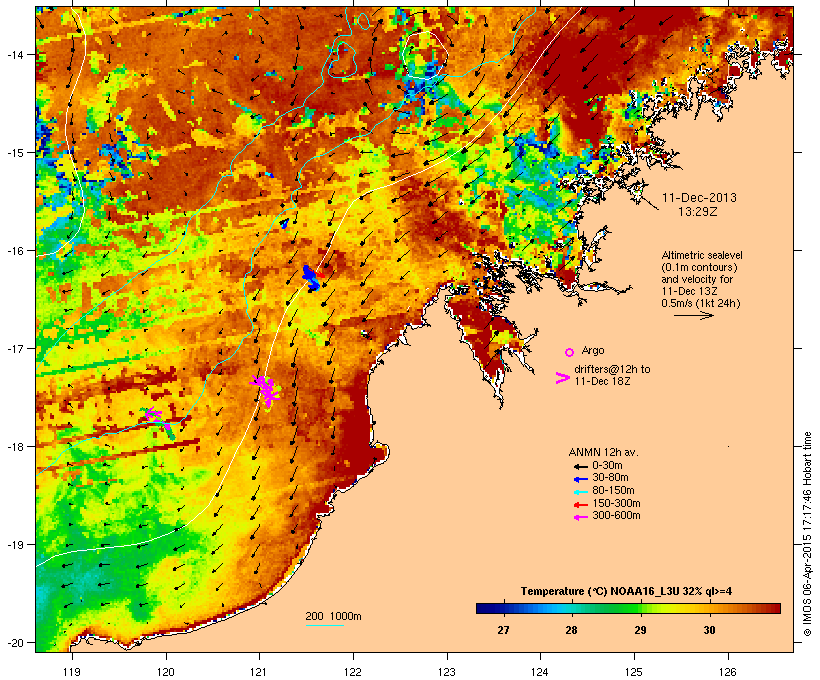Click the black 0-30m legend arrow

(580, 466)
